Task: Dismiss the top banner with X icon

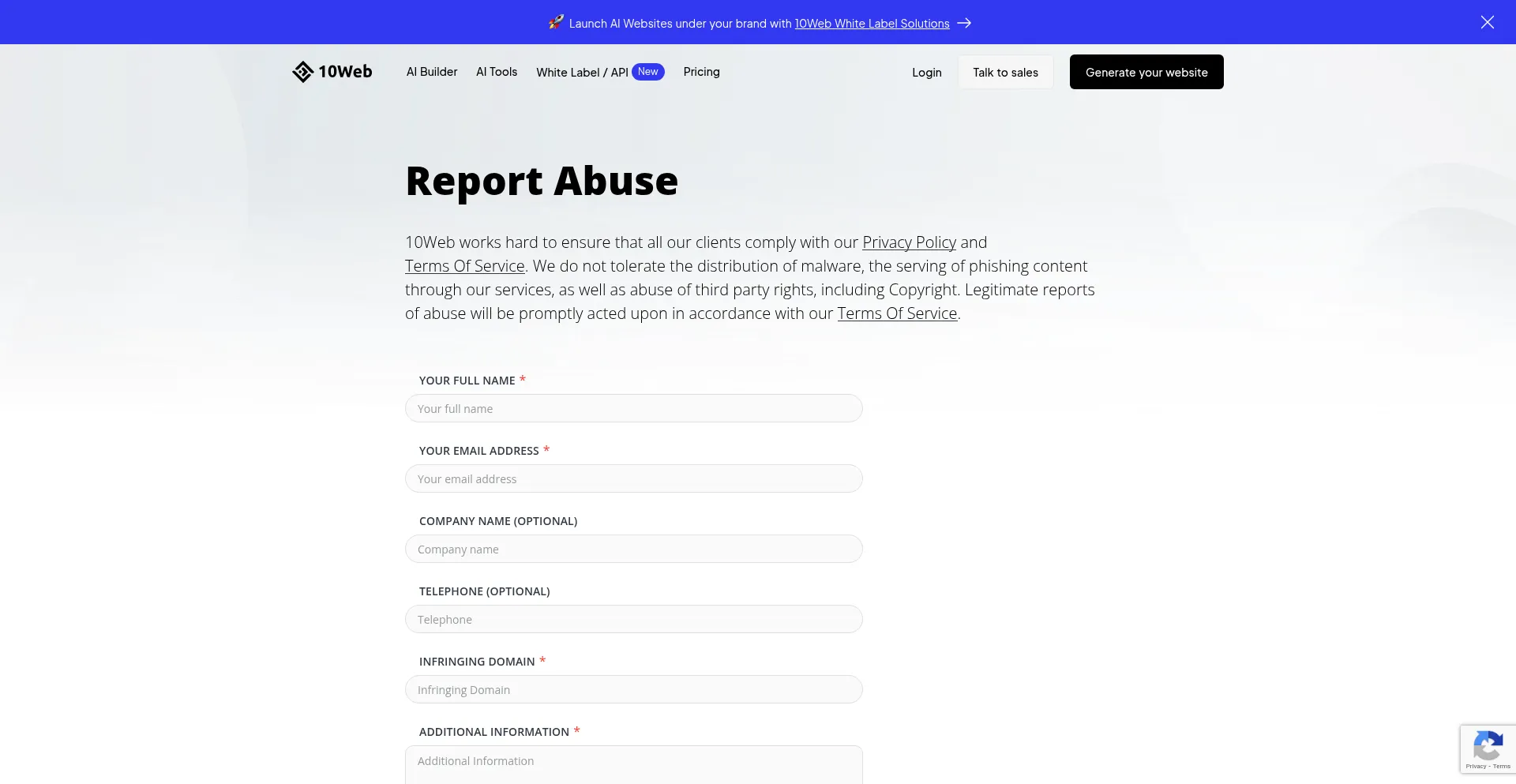Action: tap(1487, 22)
